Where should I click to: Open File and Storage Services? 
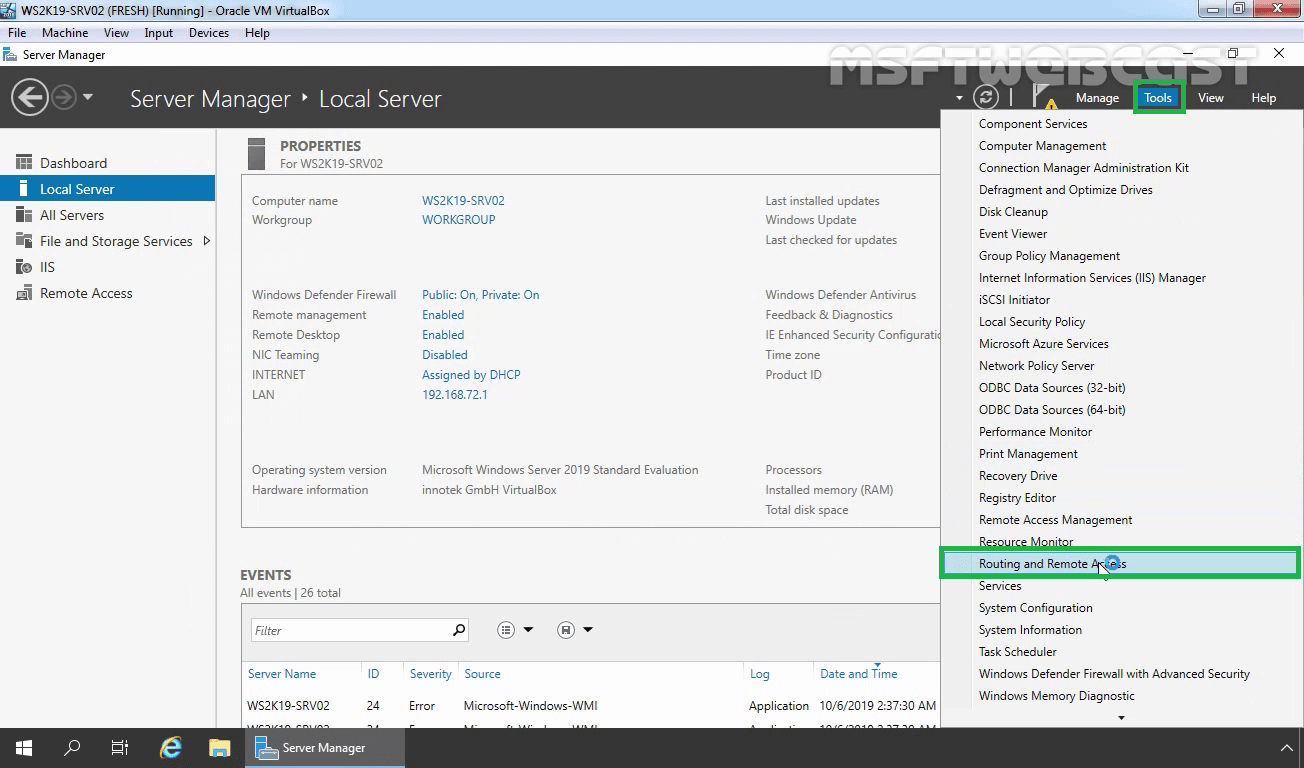coord(114,241)
